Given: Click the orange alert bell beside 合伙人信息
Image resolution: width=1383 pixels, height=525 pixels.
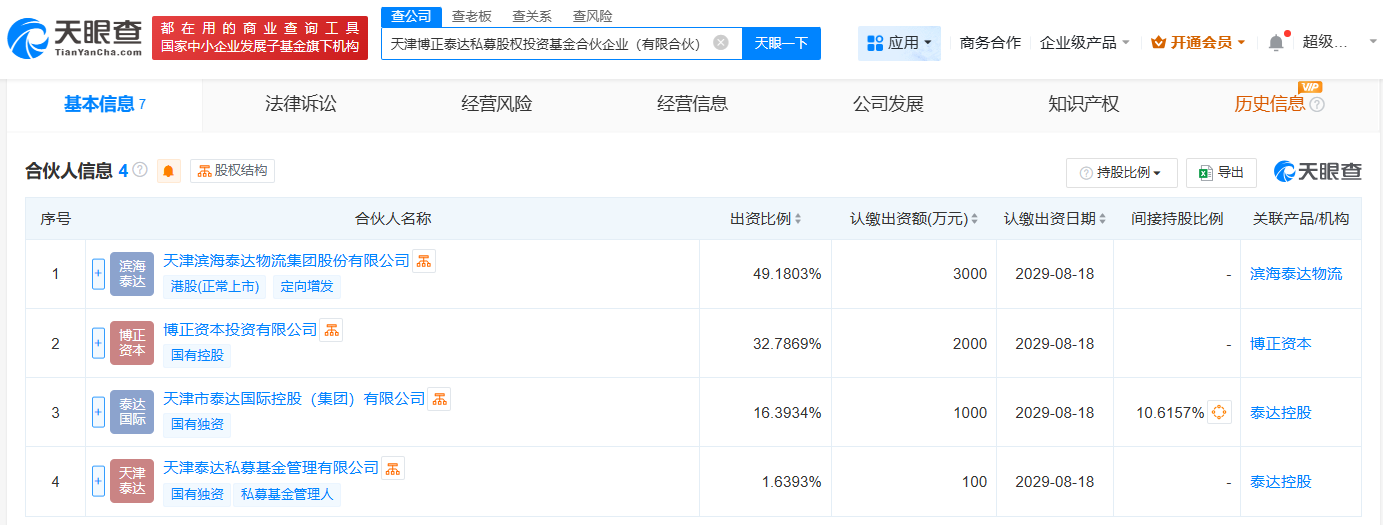Looking at the screenshot, I should coord(169,171).
